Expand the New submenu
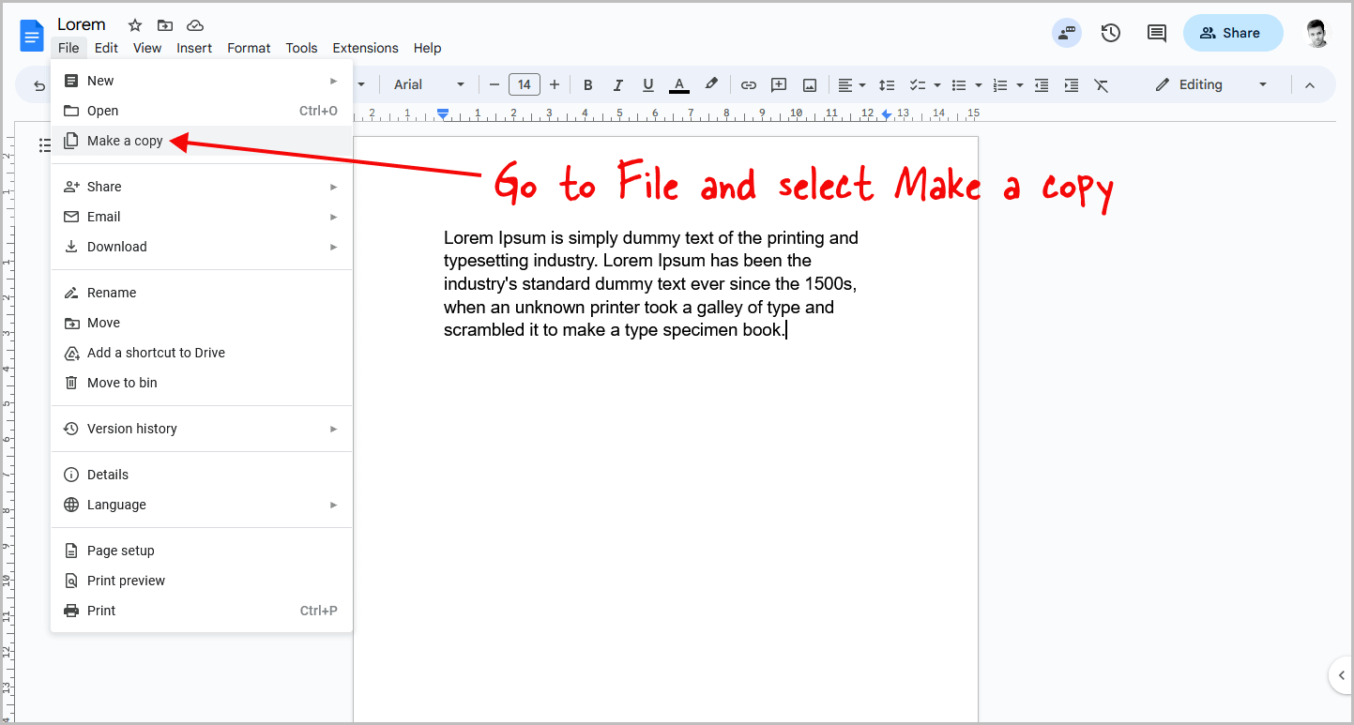This screenshot has height=725, width=1354. point(201,81)
